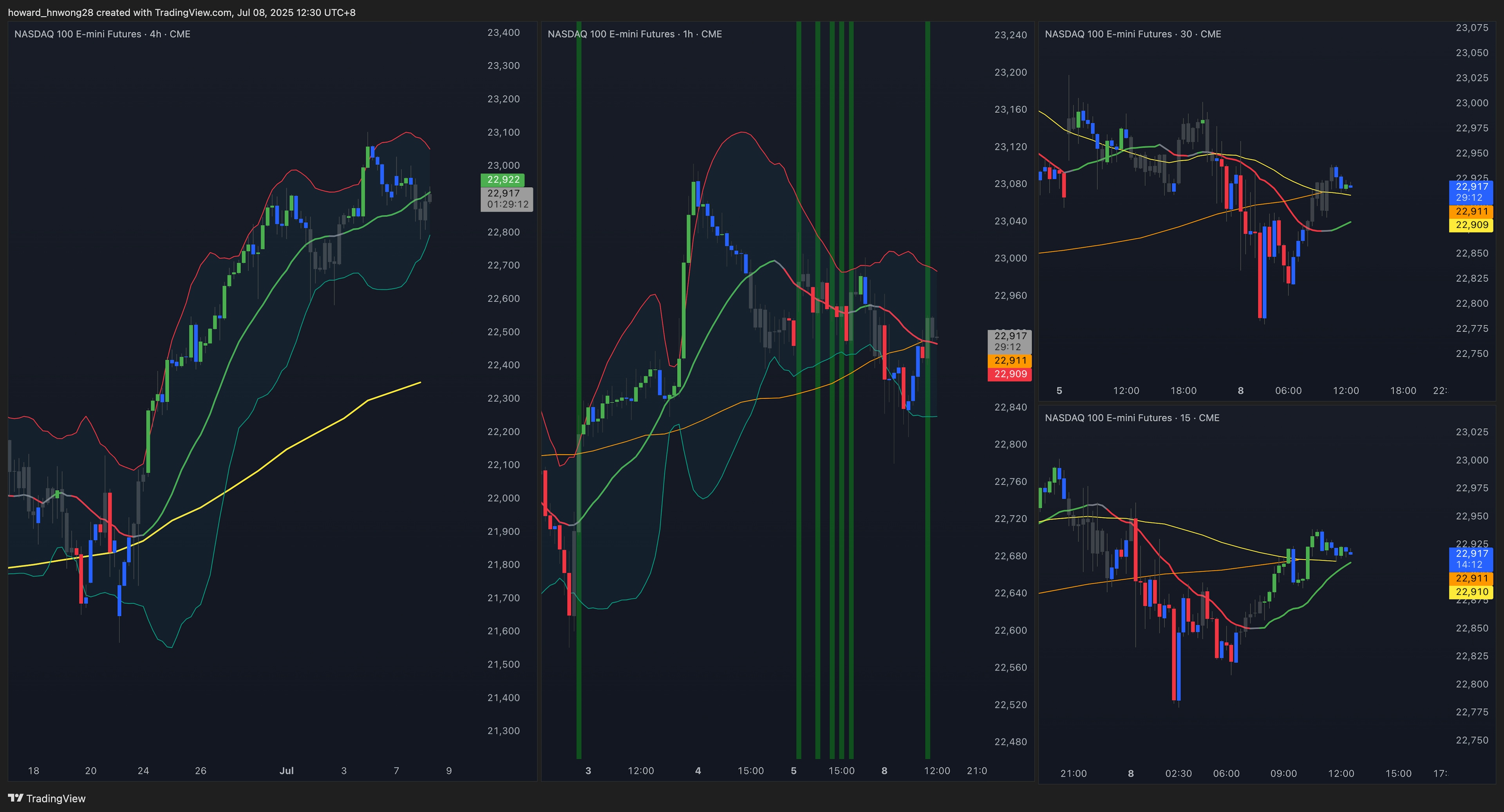Click '21:00' on the 15m time axis
The width and height of the screenshot is (1504, 812).
point(1073,774)
